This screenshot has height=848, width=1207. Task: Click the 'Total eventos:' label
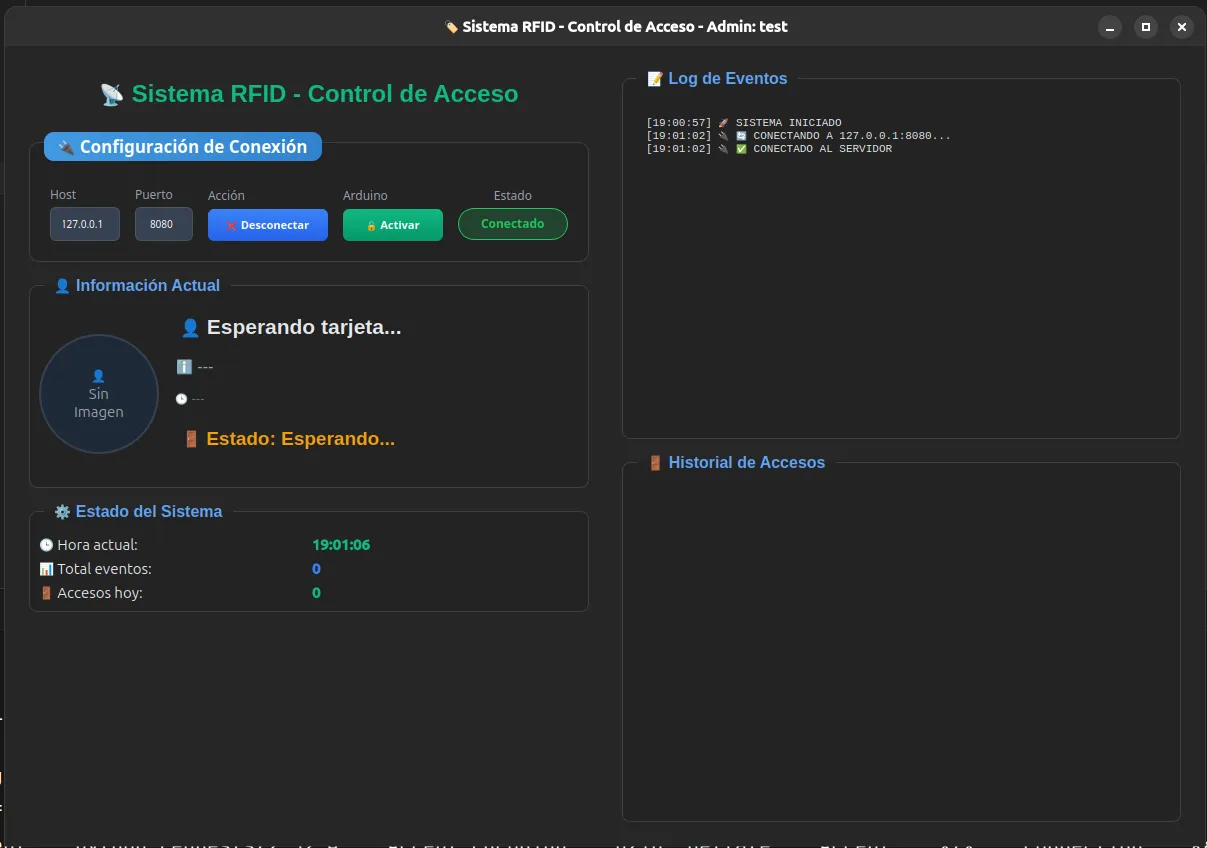105,569
